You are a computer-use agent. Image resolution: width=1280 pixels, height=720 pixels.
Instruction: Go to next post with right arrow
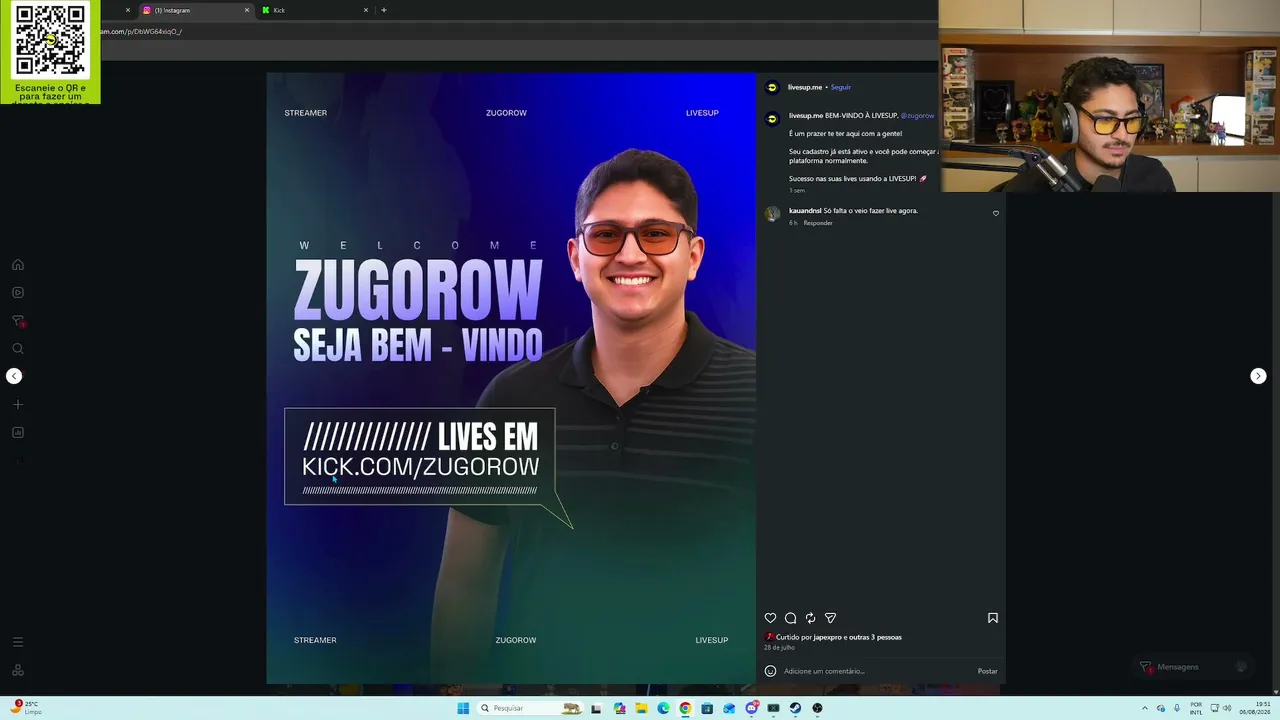point(1258,376)
